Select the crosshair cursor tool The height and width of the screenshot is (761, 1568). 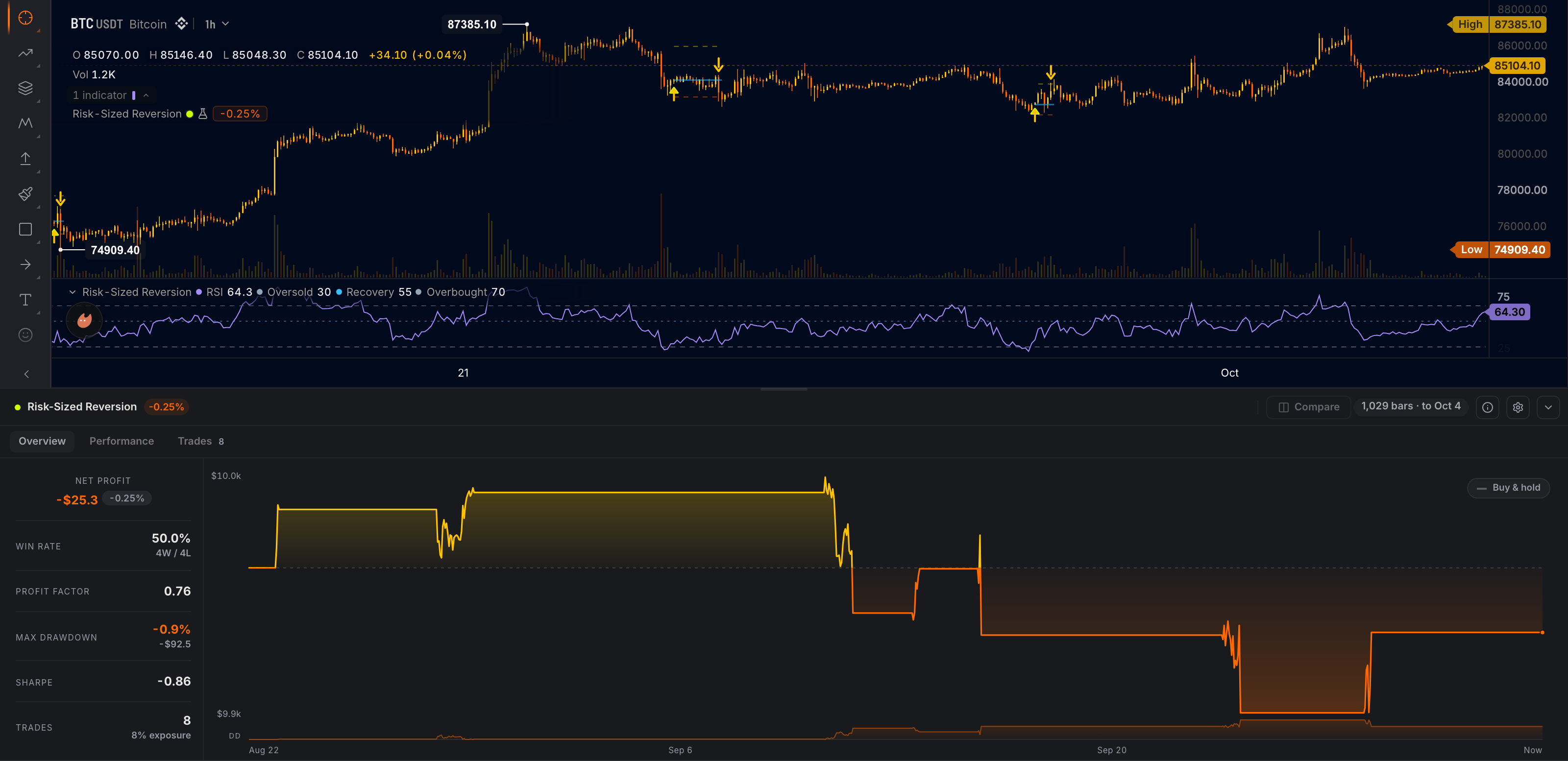(x=25, y=18)
